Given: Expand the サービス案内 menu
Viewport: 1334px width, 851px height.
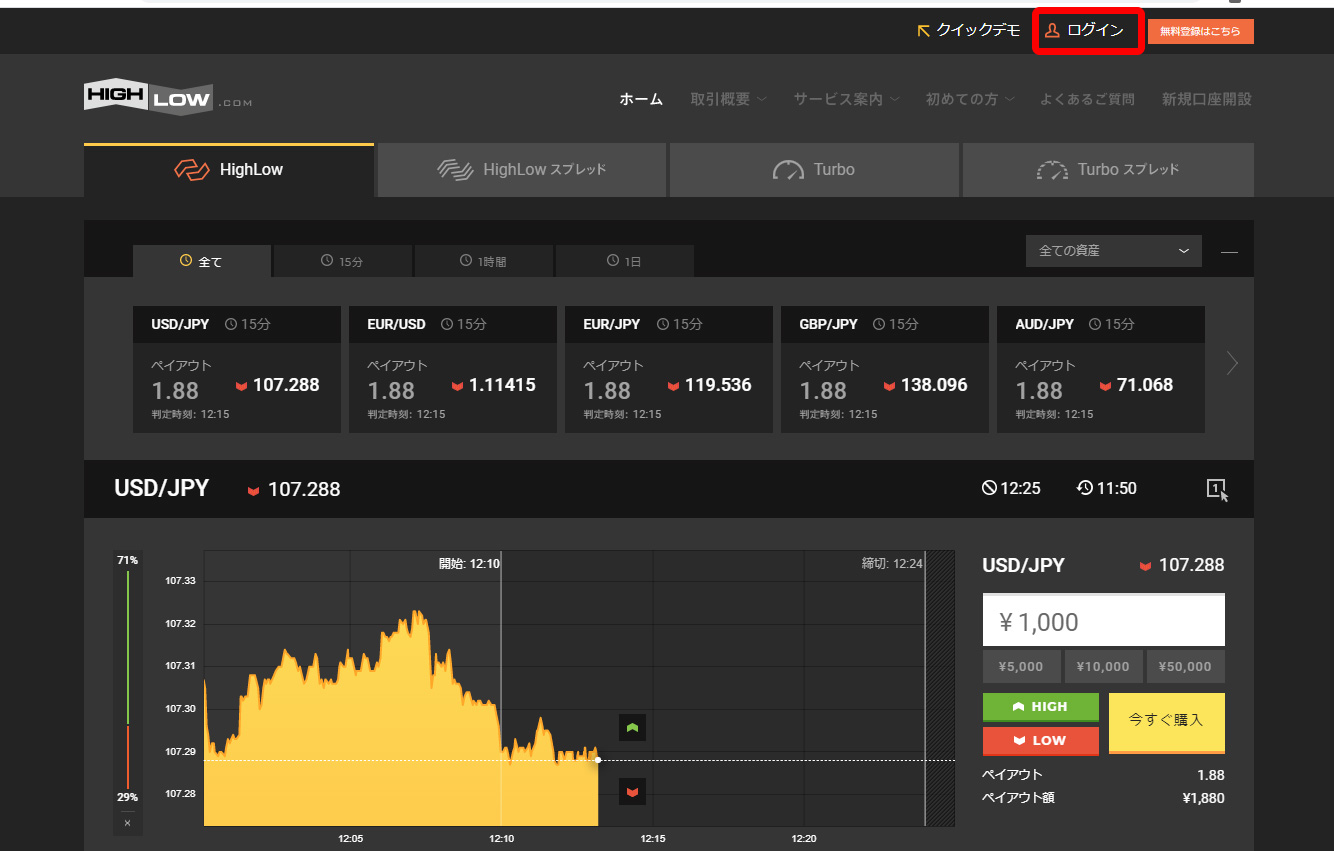Looking at the screenshot, I should [x=846, y=99].
